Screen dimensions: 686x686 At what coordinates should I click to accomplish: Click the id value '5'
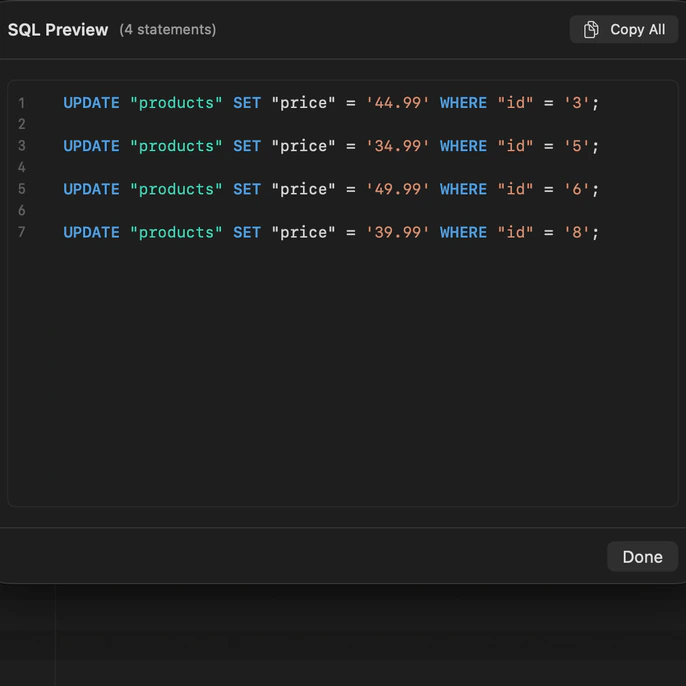pos(577,146)
